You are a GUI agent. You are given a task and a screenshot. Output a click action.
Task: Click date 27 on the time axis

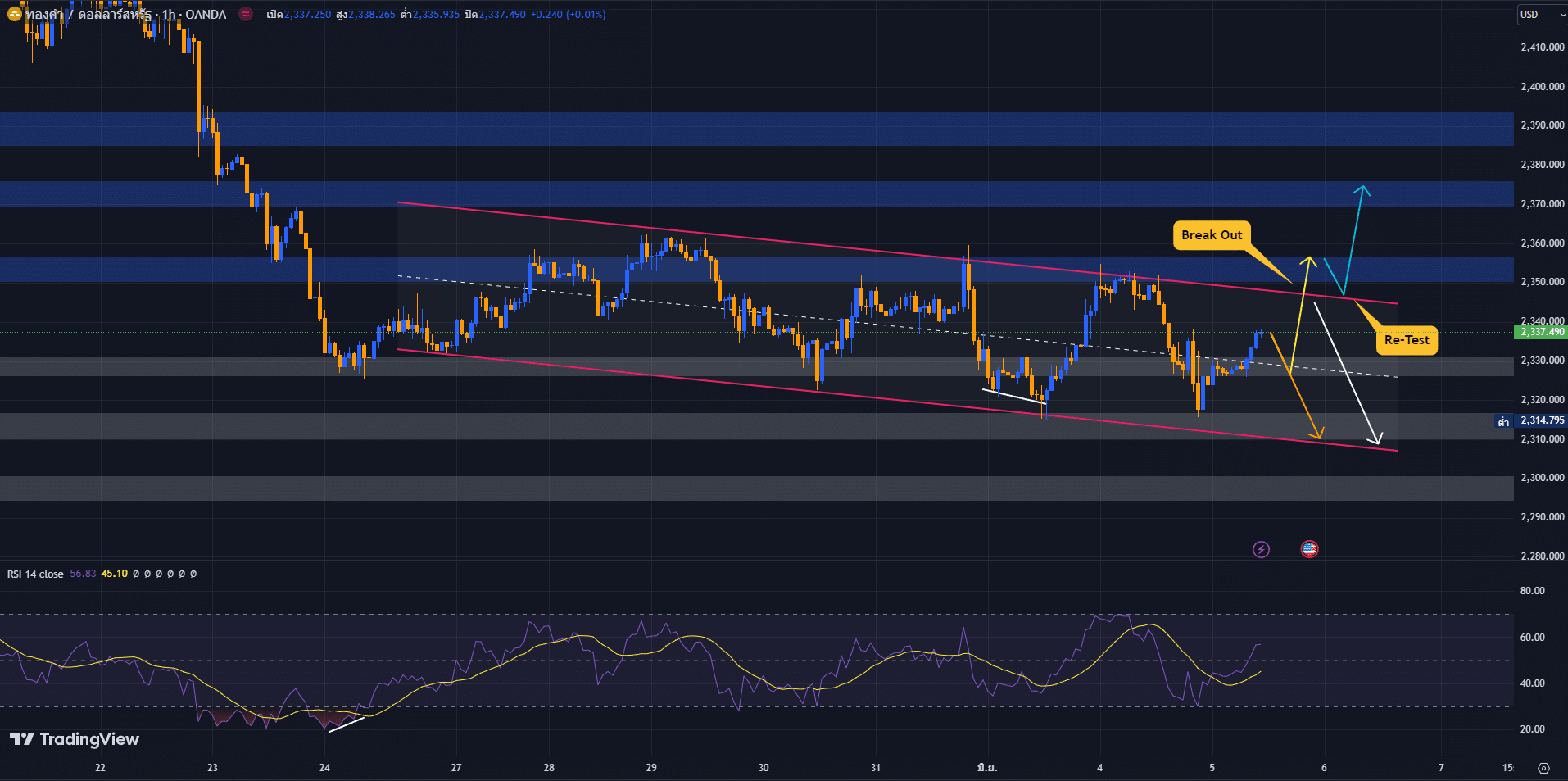pos(456,768)
